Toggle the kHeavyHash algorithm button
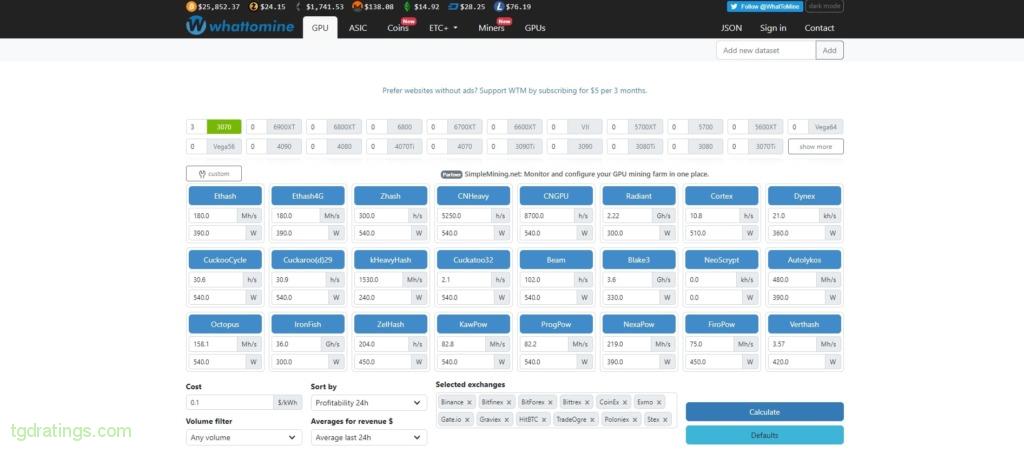This screenshot has height=452, width=1024. click(391, 260)
